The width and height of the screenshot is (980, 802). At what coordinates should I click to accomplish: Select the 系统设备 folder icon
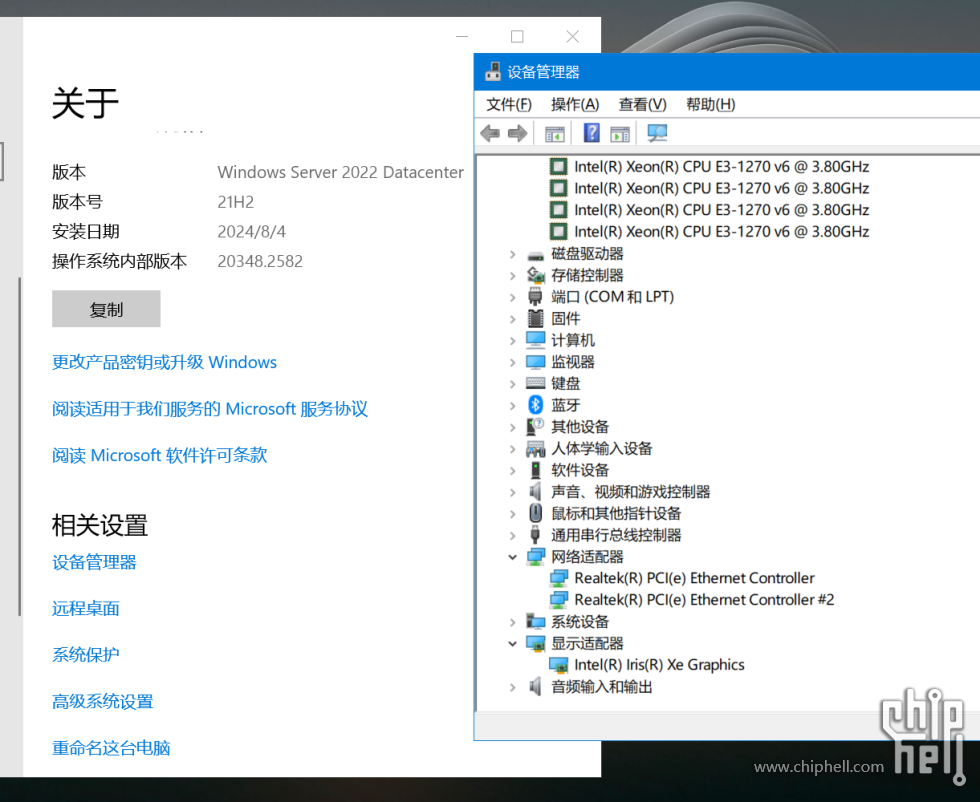(x=536, y=621)
